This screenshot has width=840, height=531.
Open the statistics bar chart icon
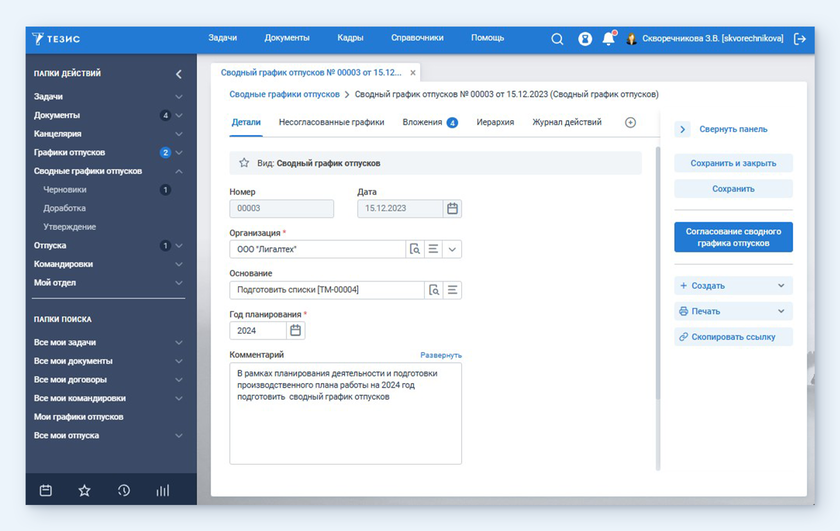(163, 490)
